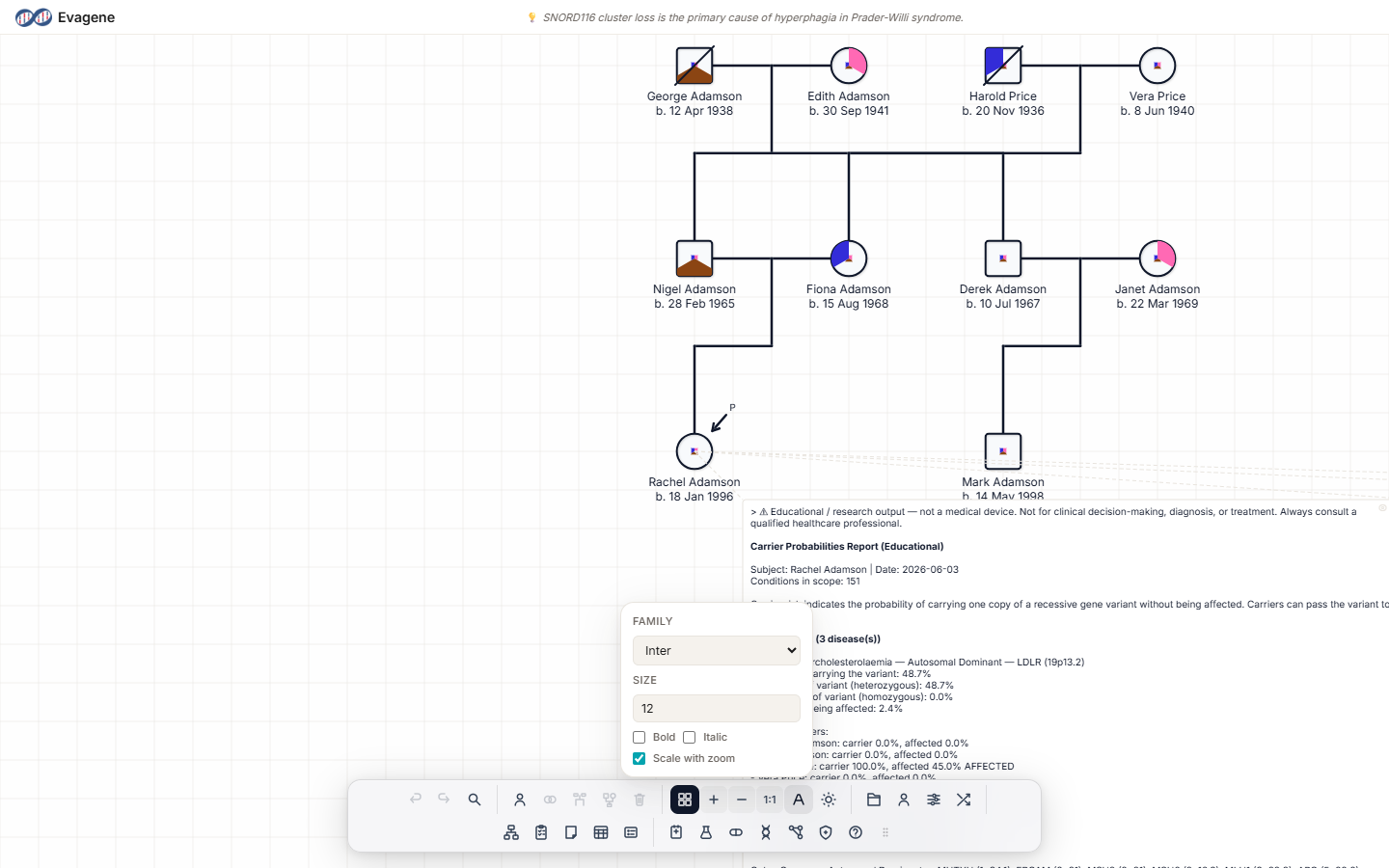This screenshot has width=1389, height=868.
Task: Open the sliders settings icon
Action: [x=934, y=800]
